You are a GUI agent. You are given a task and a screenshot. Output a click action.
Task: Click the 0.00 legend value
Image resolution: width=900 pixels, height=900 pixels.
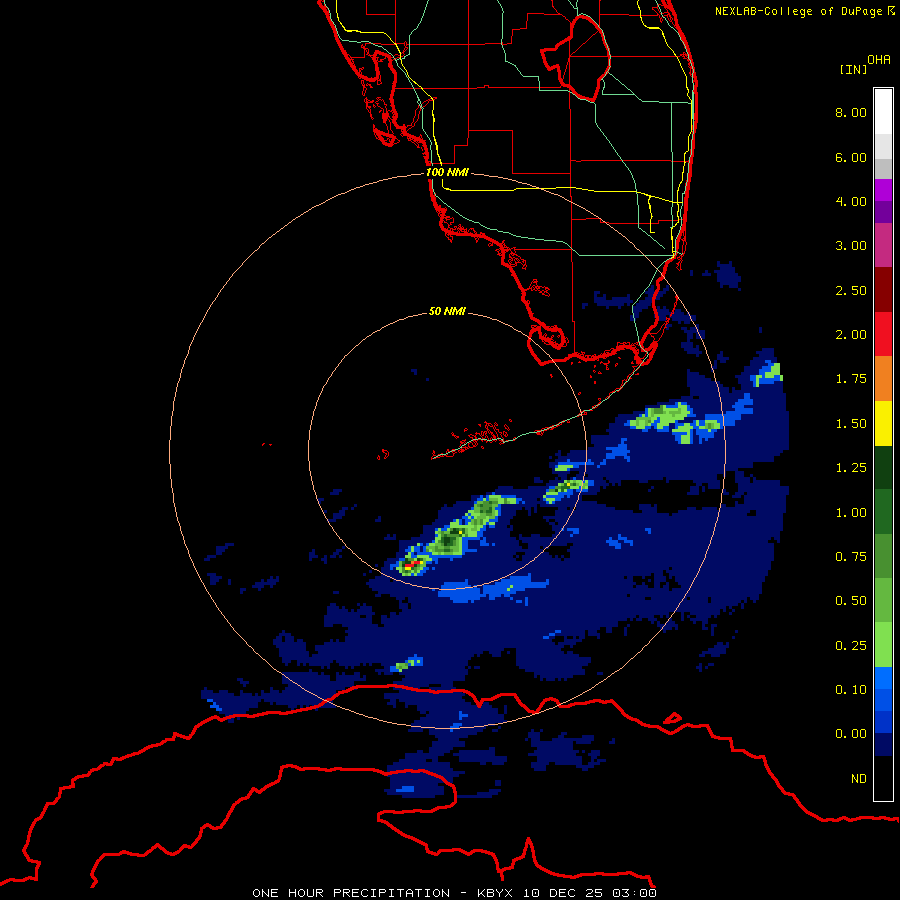(x=851, y=734)
